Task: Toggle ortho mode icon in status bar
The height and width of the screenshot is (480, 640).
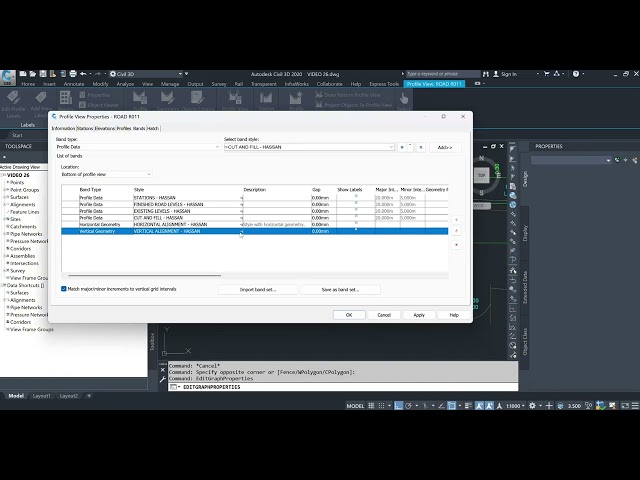Action: (398, 405)
